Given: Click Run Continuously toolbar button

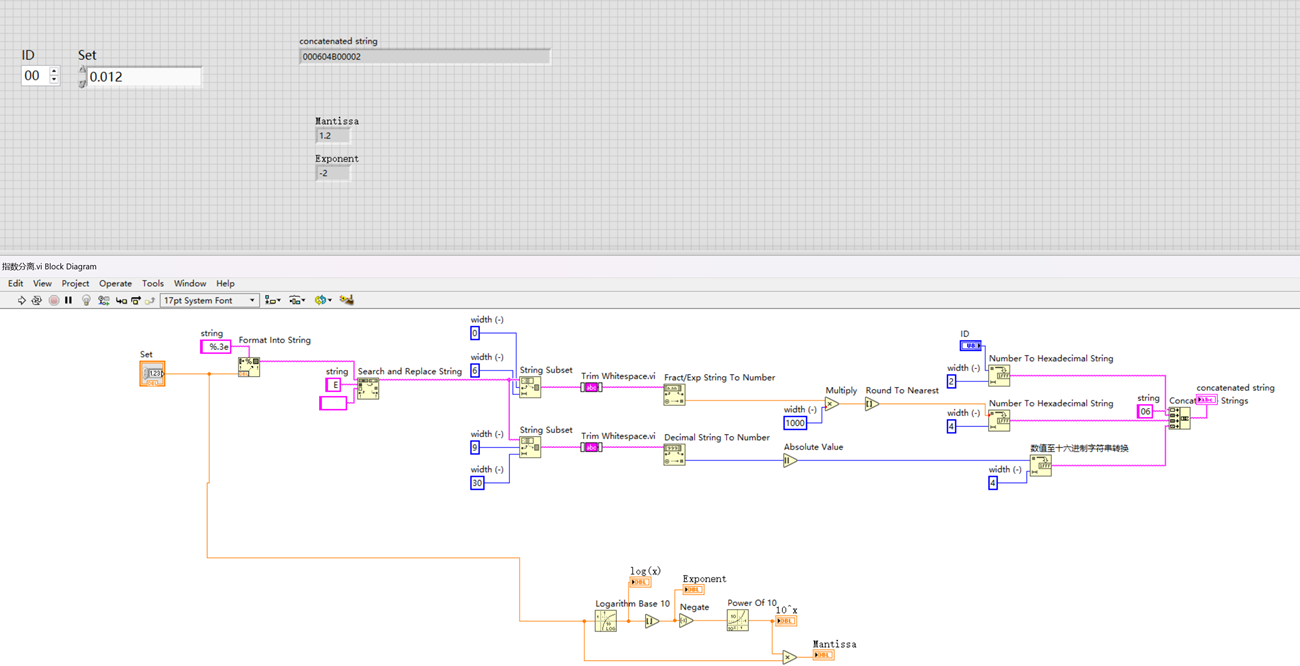Looking at the screenshot, I should (x=37, y=300).
